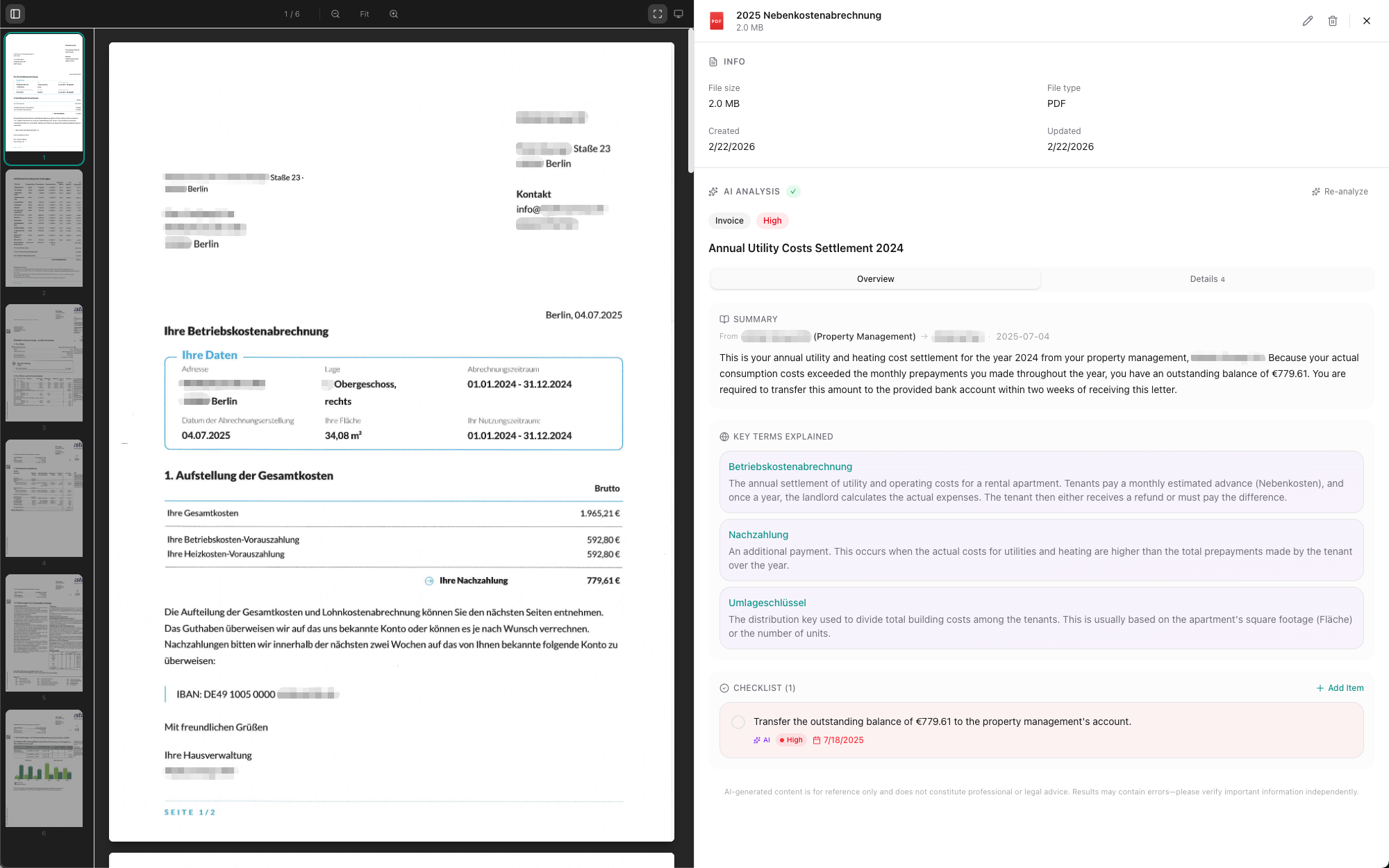This screenshot has width=1389, height=868.
Task: Click the trash delete icon
Action: (x=1332, y=21)
